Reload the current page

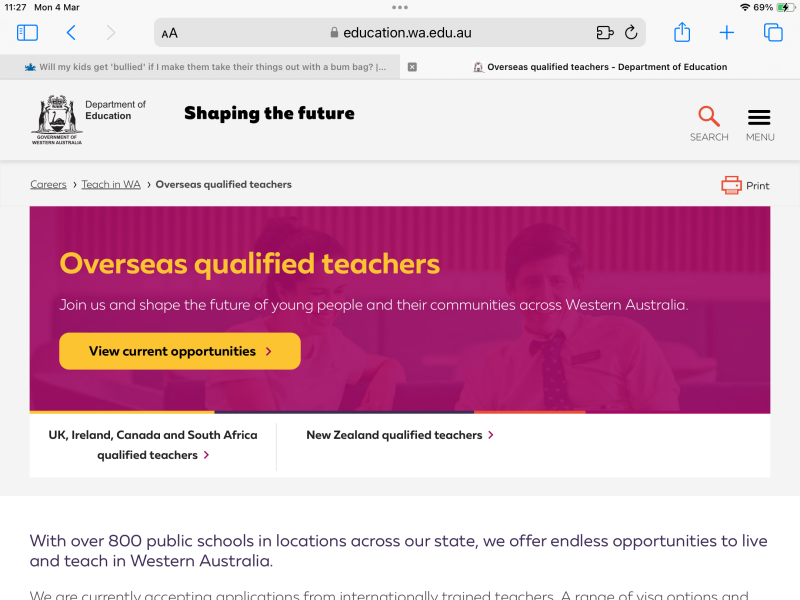coord(631,33)
